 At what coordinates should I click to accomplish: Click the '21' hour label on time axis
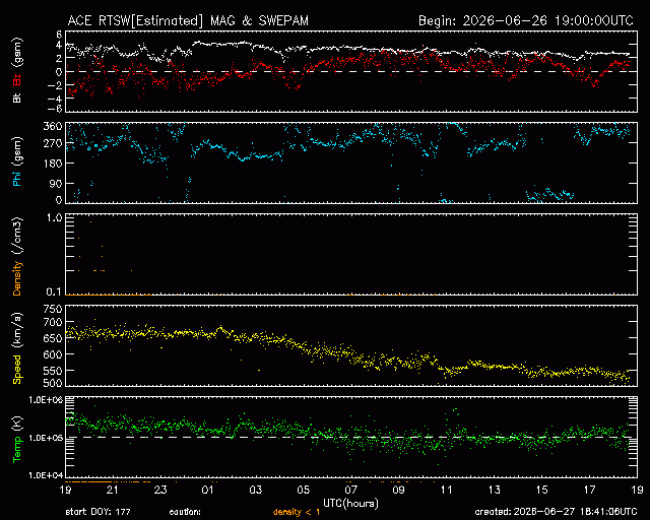[x=112, y=490]
